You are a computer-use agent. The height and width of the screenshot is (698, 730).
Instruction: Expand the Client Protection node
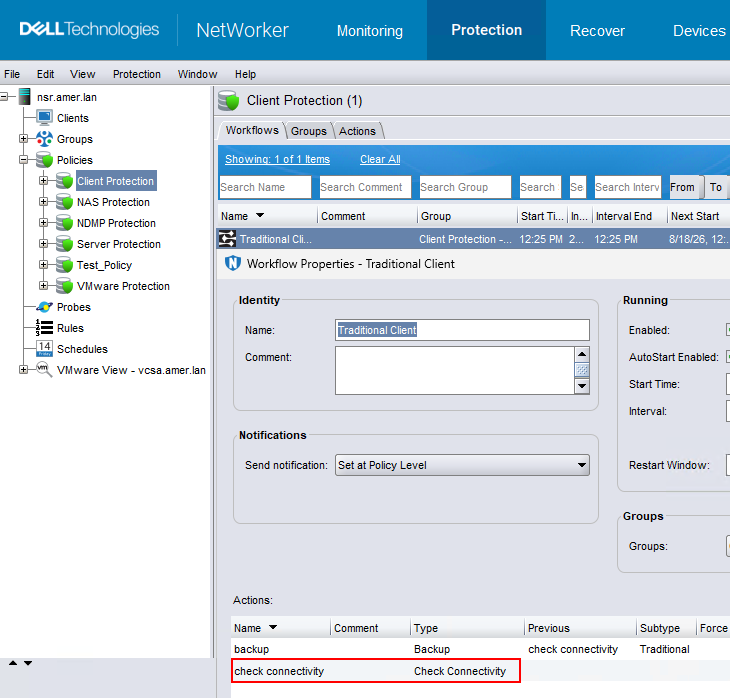[43, 181]
